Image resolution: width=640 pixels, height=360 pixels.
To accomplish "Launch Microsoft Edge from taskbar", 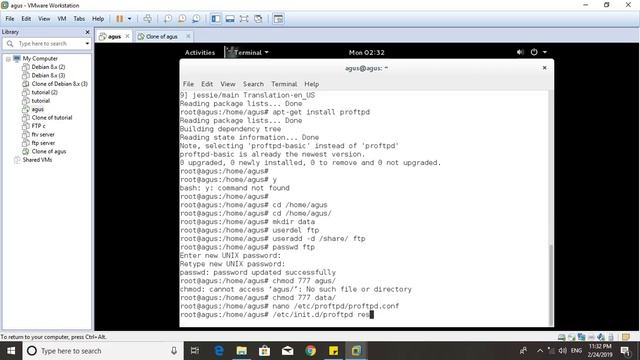I will [219, 351].
